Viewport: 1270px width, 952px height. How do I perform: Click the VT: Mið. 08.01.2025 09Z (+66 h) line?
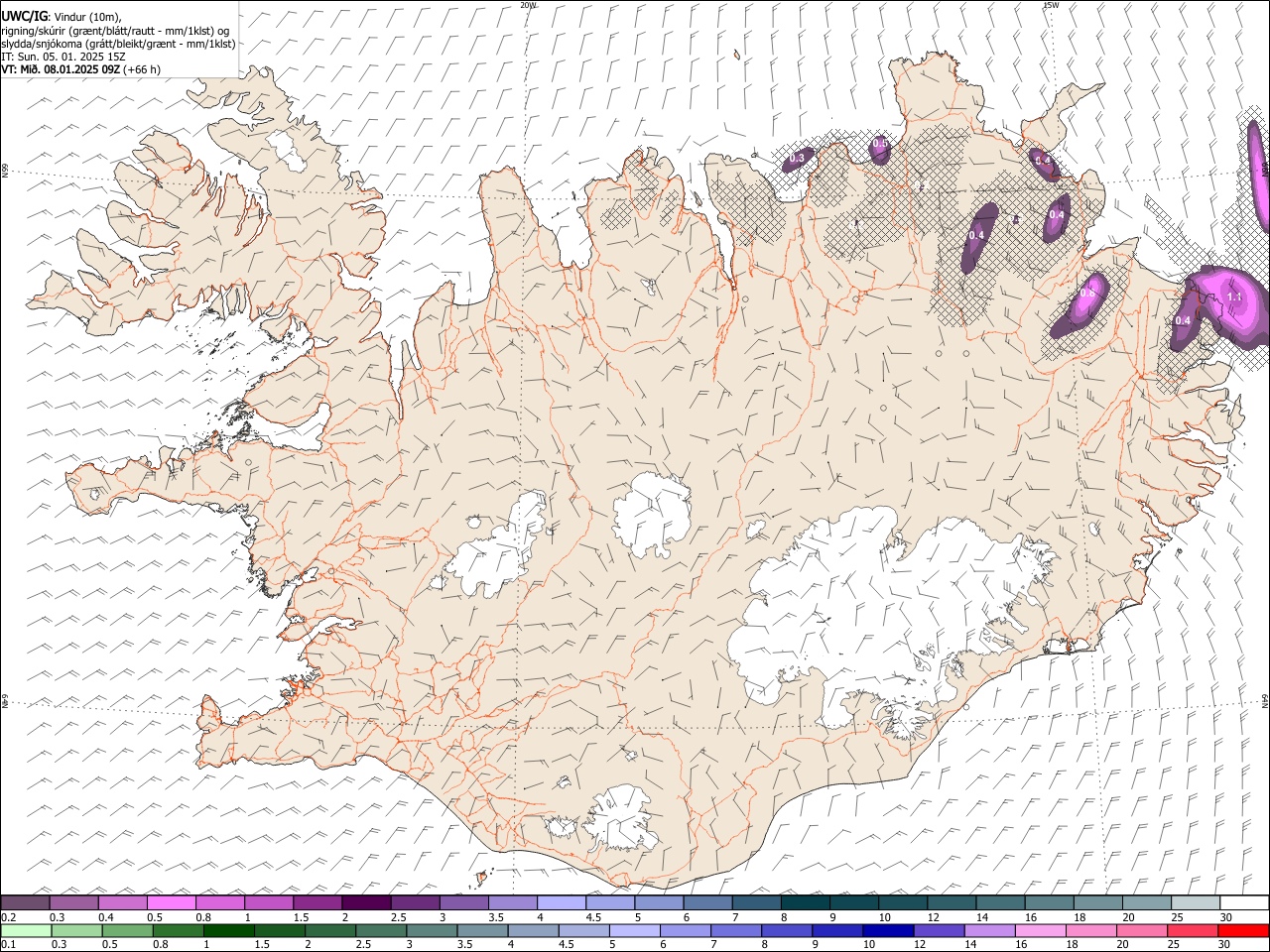(x=80, y=69)
